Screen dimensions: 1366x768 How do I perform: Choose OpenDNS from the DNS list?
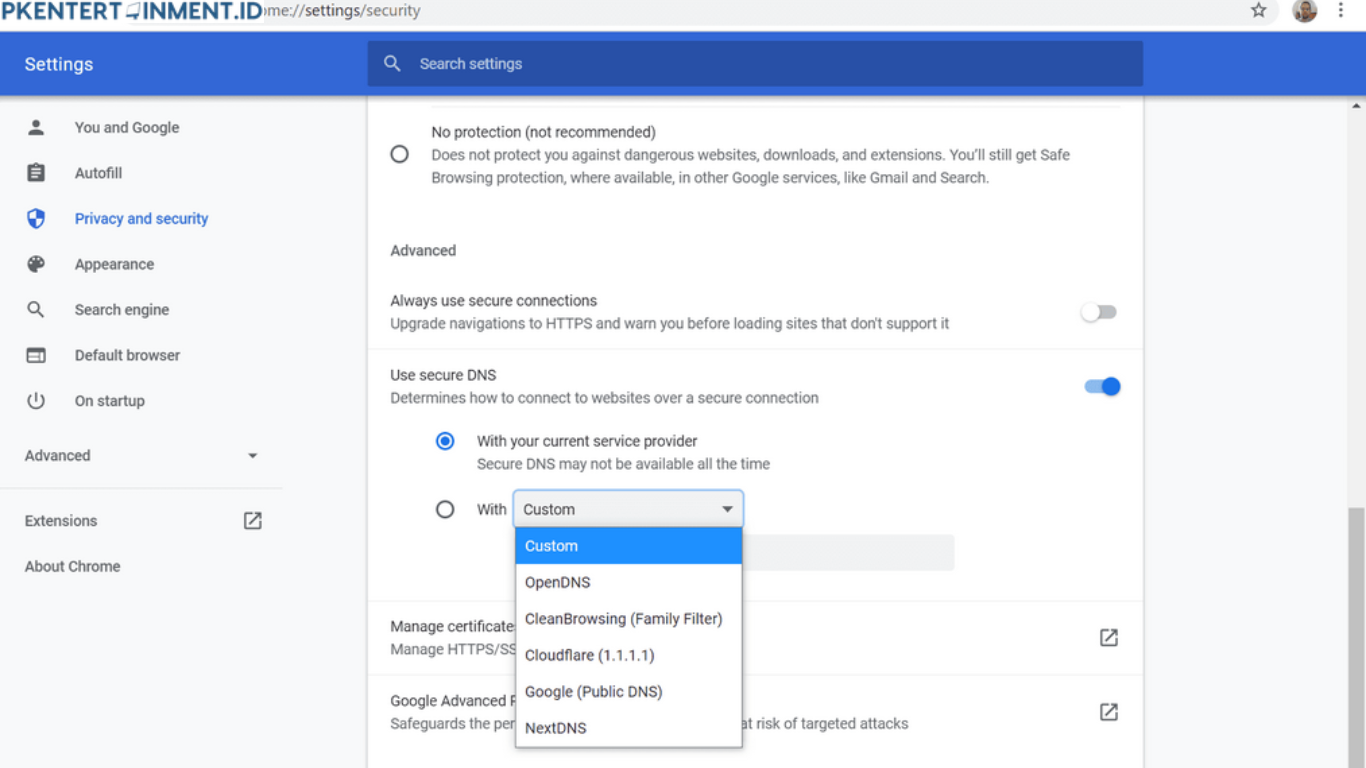pos(628,582)
